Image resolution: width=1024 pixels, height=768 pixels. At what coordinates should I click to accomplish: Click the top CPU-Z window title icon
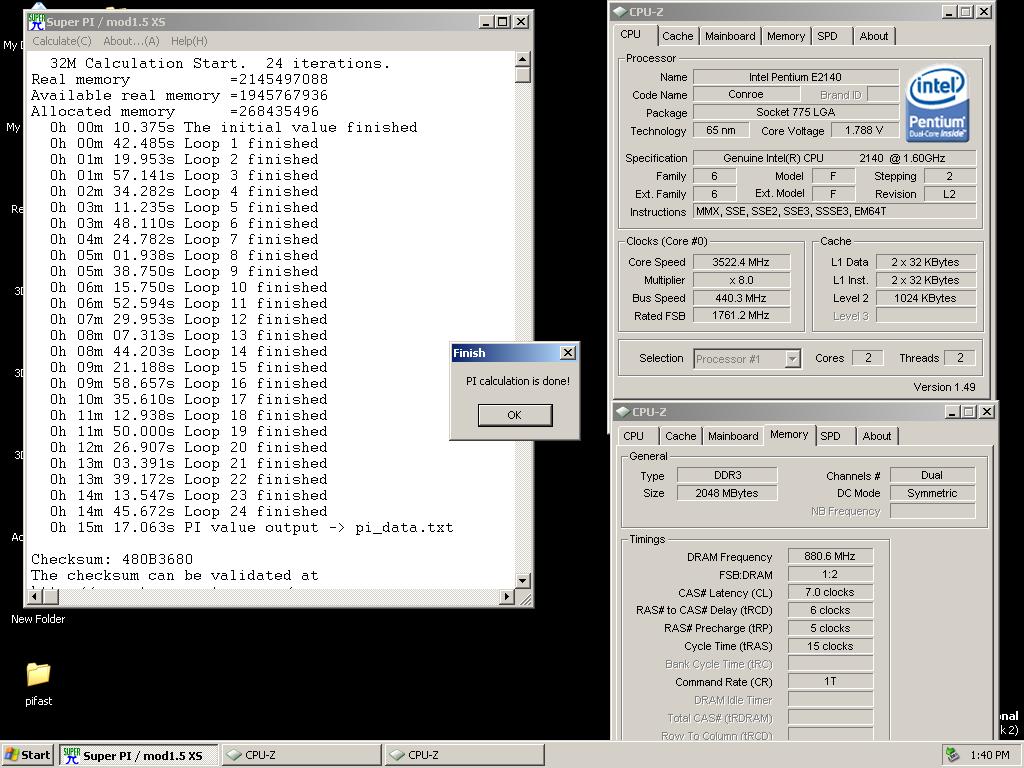[x=620, y=12]
